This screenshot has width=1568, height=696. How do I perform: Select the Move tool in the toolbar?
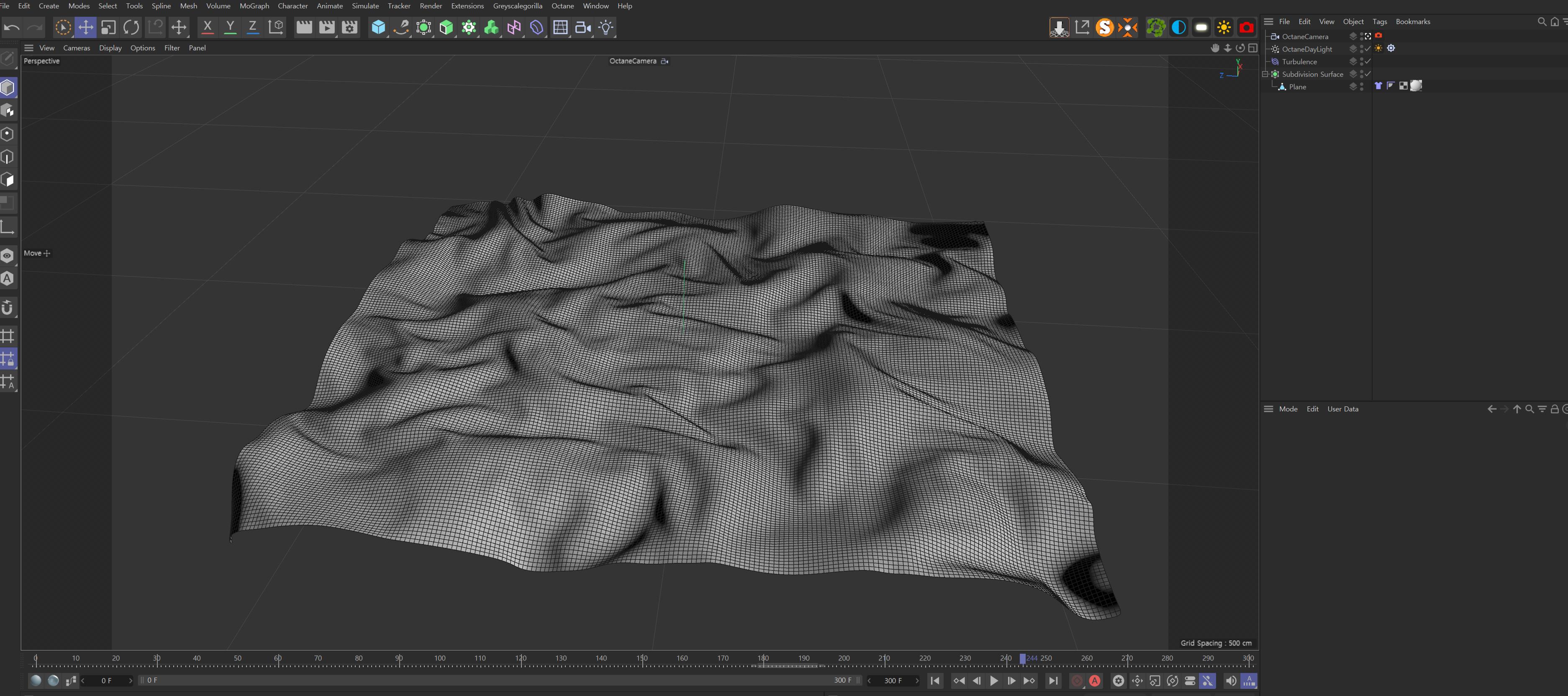pos(86,27)
